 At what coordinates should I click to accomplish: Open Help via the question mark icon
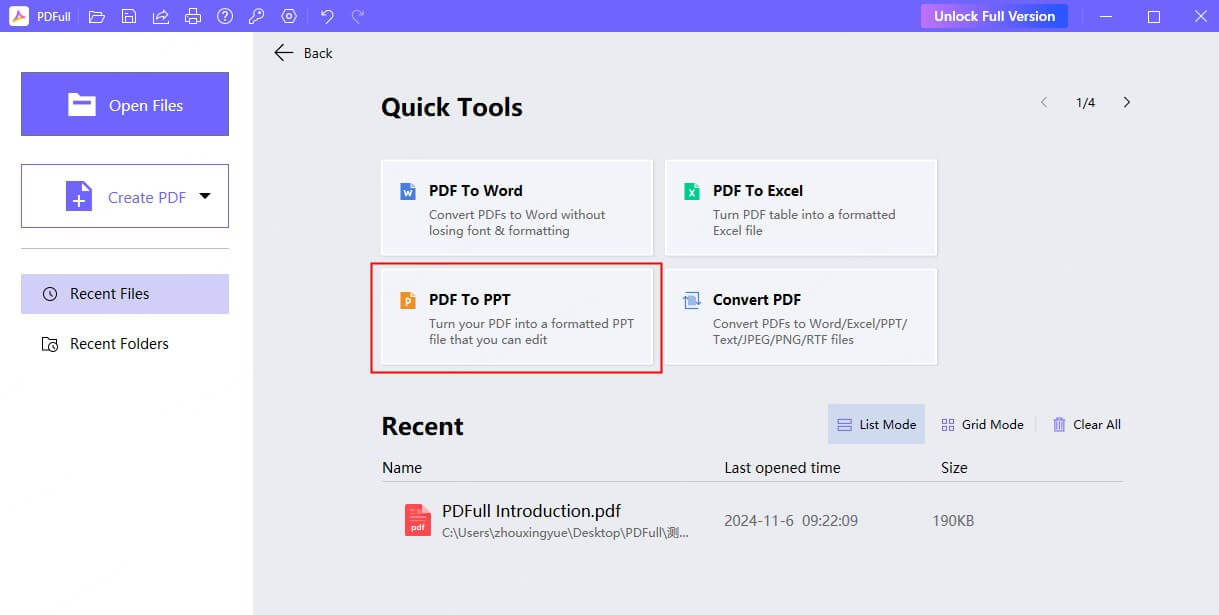coord(224,16)
